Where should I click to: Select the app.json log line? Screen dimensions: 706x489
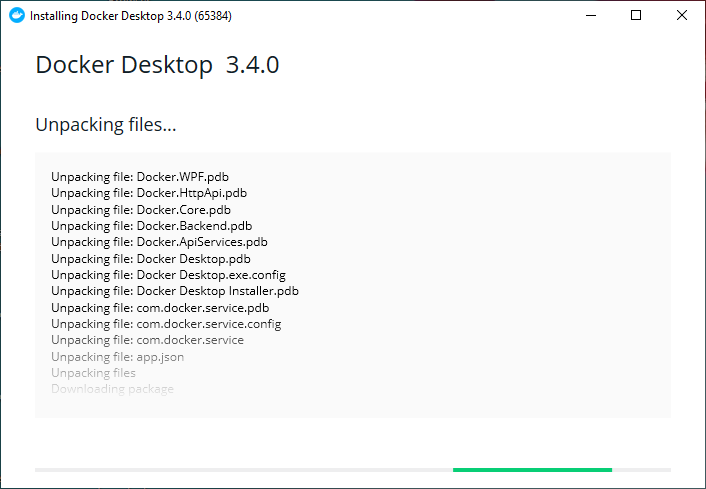118,357
